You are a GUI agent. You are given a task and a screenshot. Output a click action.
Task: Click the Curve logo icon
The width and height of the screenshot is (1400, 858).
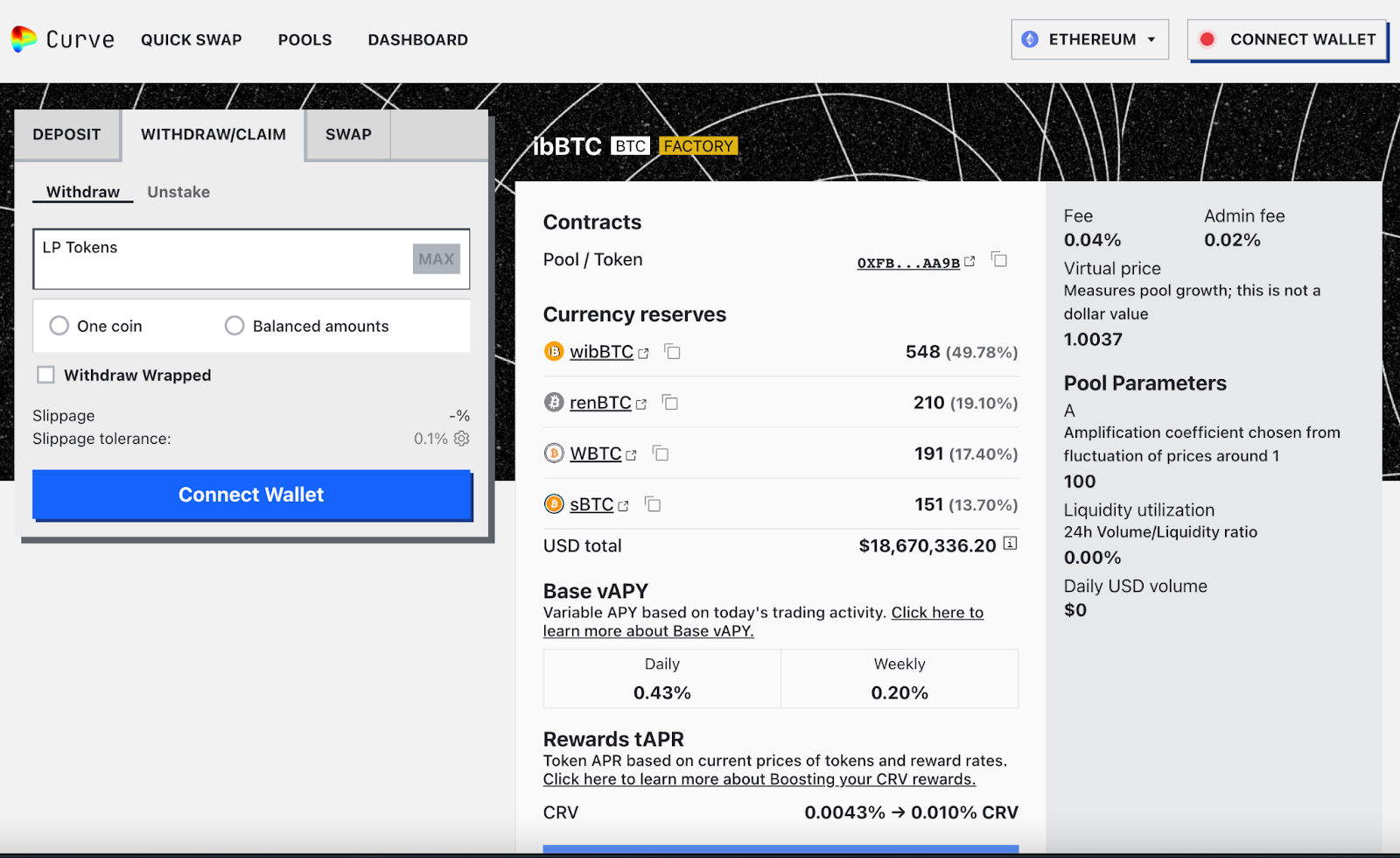coord(24,39)
